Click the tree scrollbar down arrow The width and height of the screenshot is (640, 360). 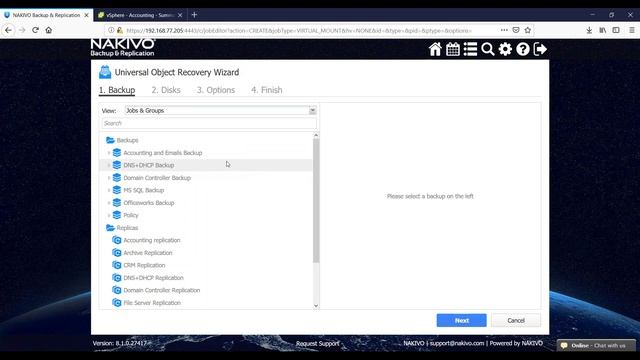coord(316,306)
